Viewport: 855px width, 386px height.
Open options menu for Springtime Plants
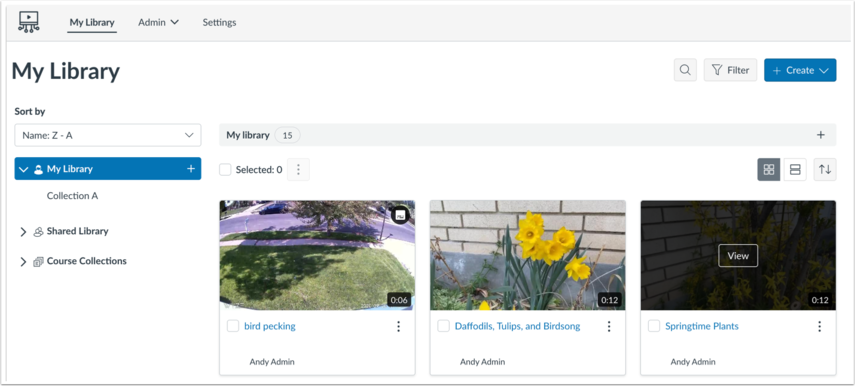[820, 326]
